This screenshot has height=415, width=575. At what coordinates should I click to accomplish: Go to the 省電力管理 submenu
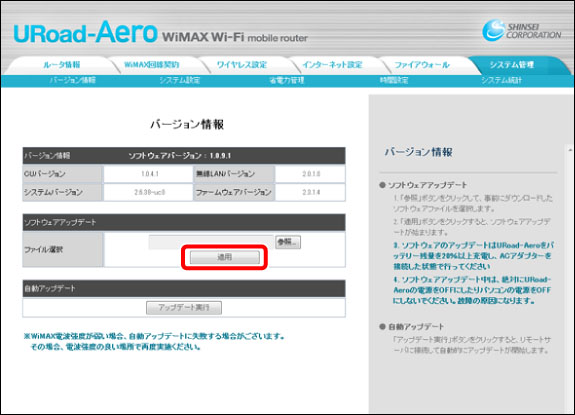click(287, 80)
